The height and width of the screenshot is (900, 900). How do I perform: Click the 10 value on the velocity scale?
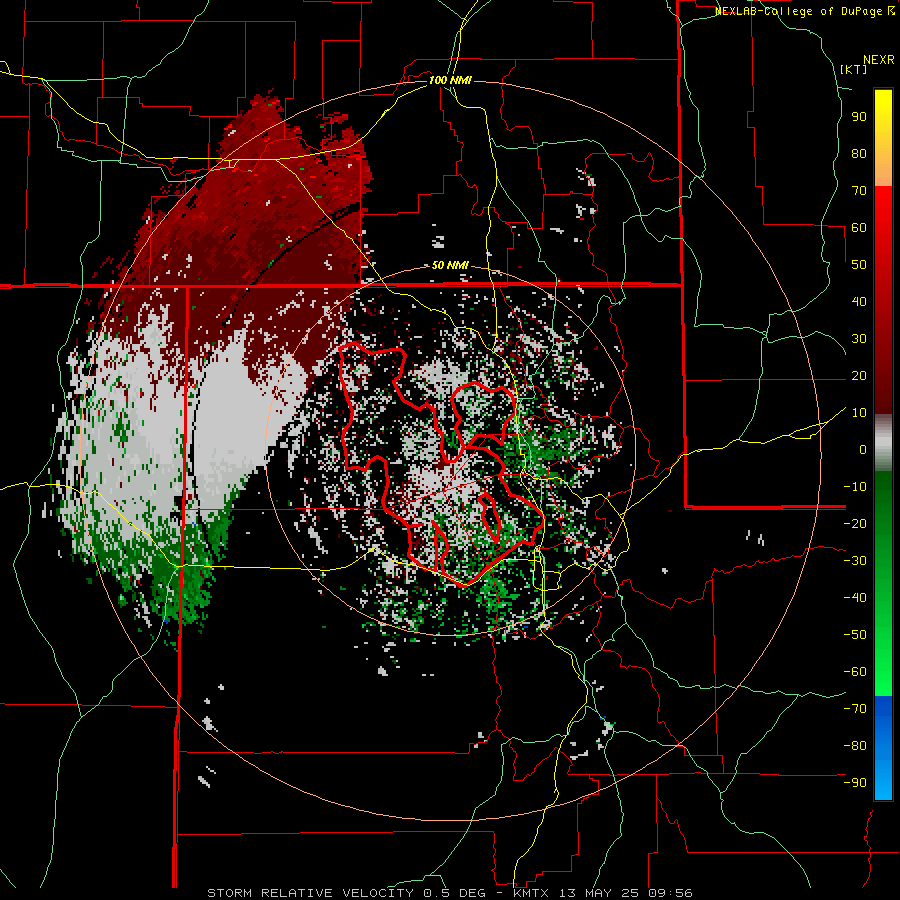859,413
